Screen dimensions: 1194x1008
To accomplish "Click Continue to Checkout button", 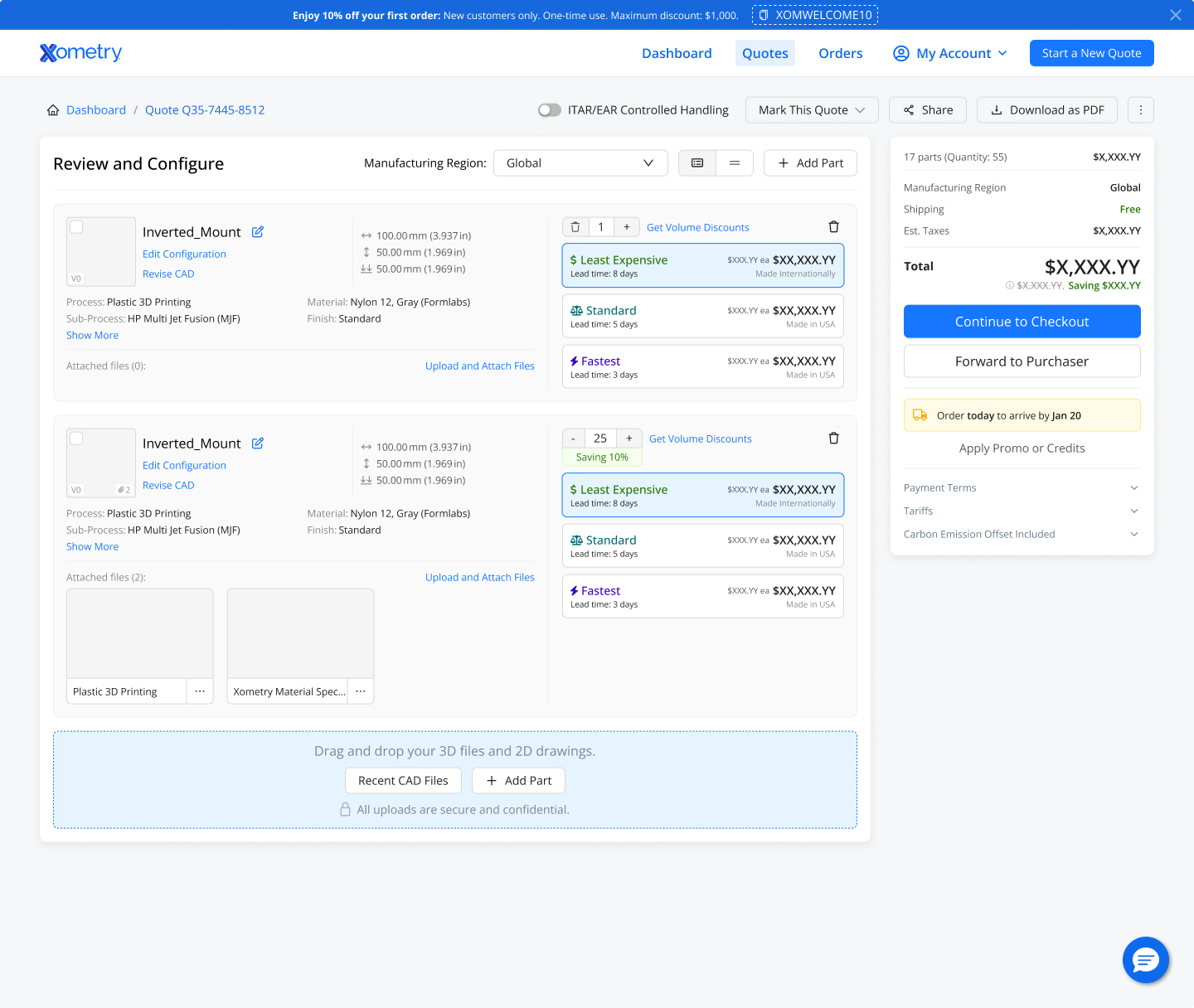I will (x=1022, y=322).
